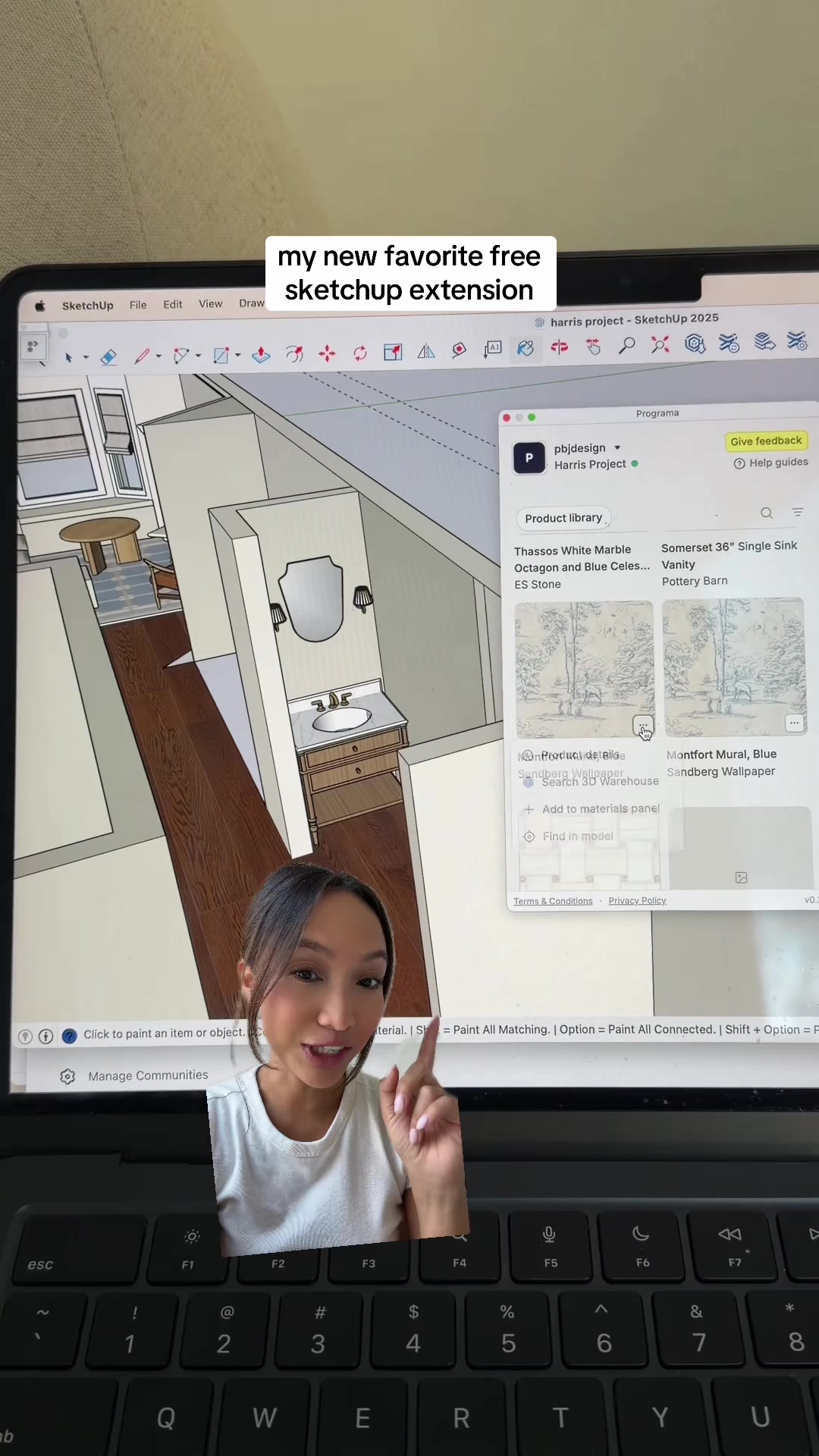Click the 'Pottery Barn' brand label
Viewport: 819px width, 1456px height.
point(695,582)
